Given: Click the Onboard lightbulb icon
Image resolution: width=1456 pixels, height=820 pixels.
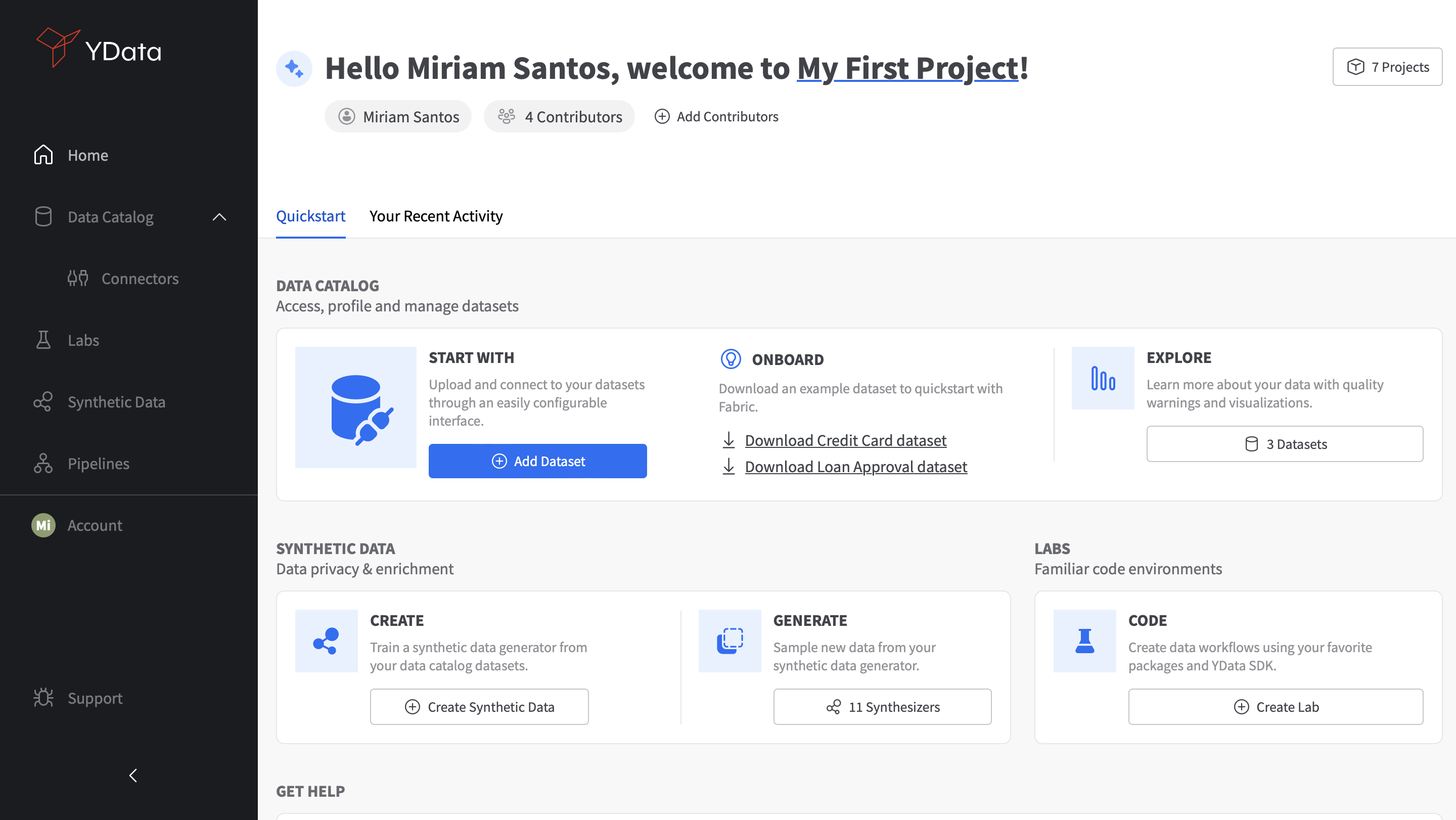Looking at the screenshot, I should [730, 359].
